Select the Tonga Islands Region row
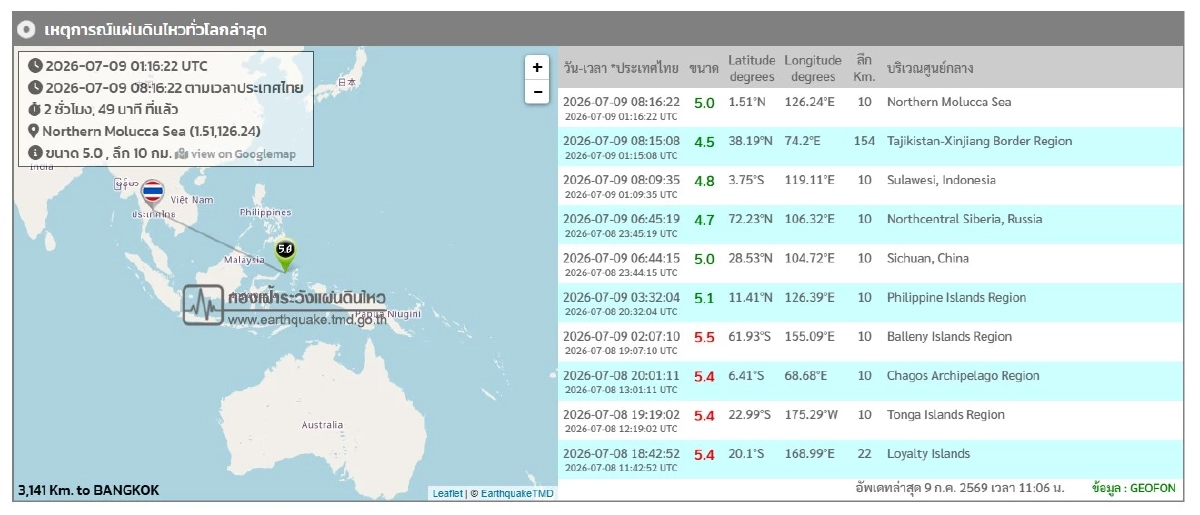 (x=868, y=420)
